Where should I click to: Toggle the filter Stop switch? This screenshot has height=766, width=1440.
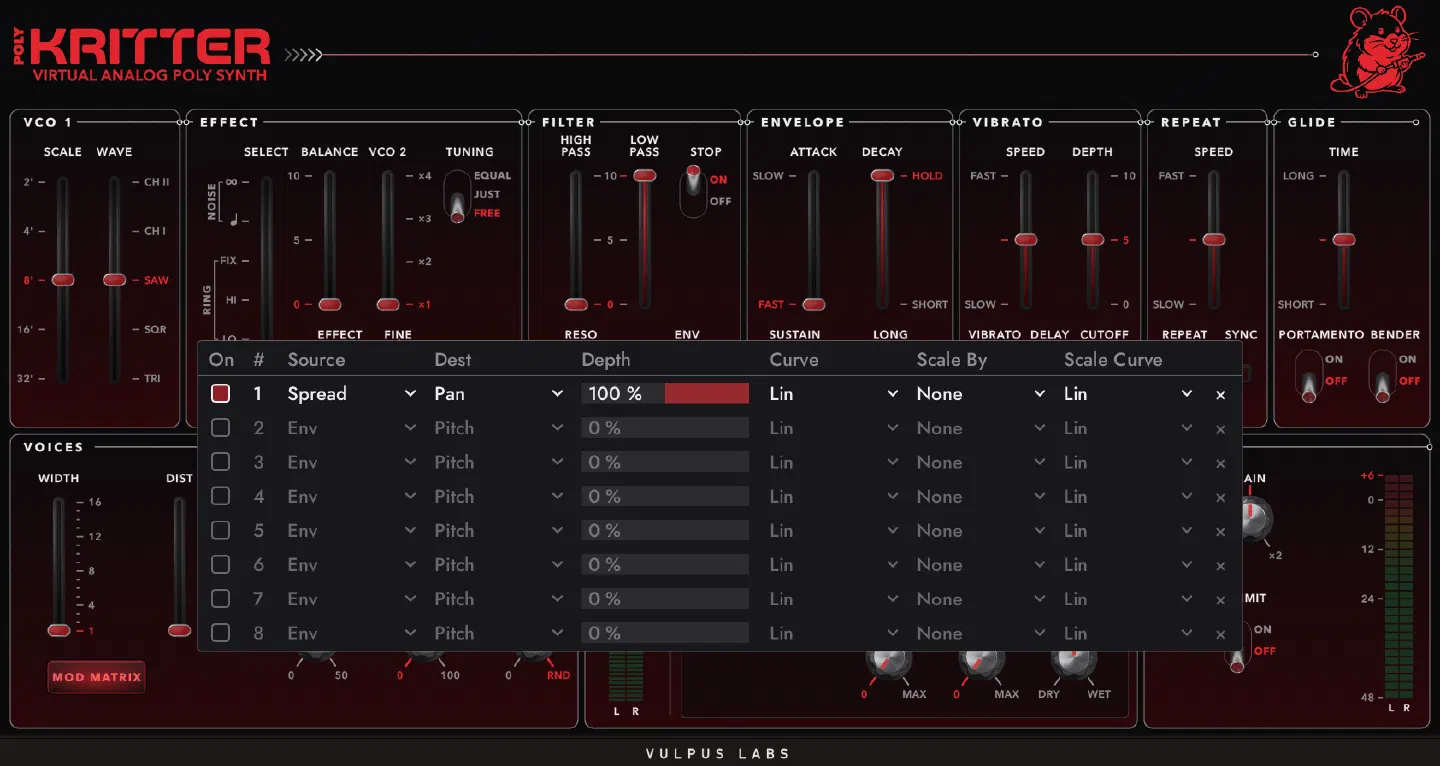coord(692,191)
